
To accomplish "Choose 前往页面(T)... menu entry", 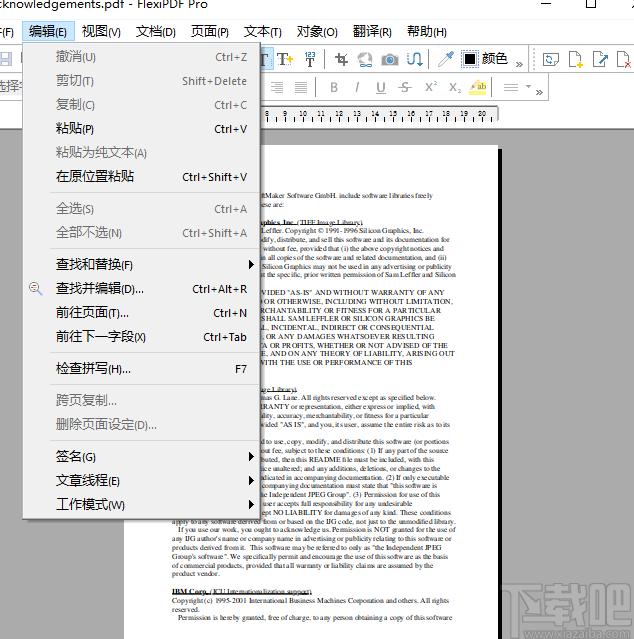I will point(141,313).
